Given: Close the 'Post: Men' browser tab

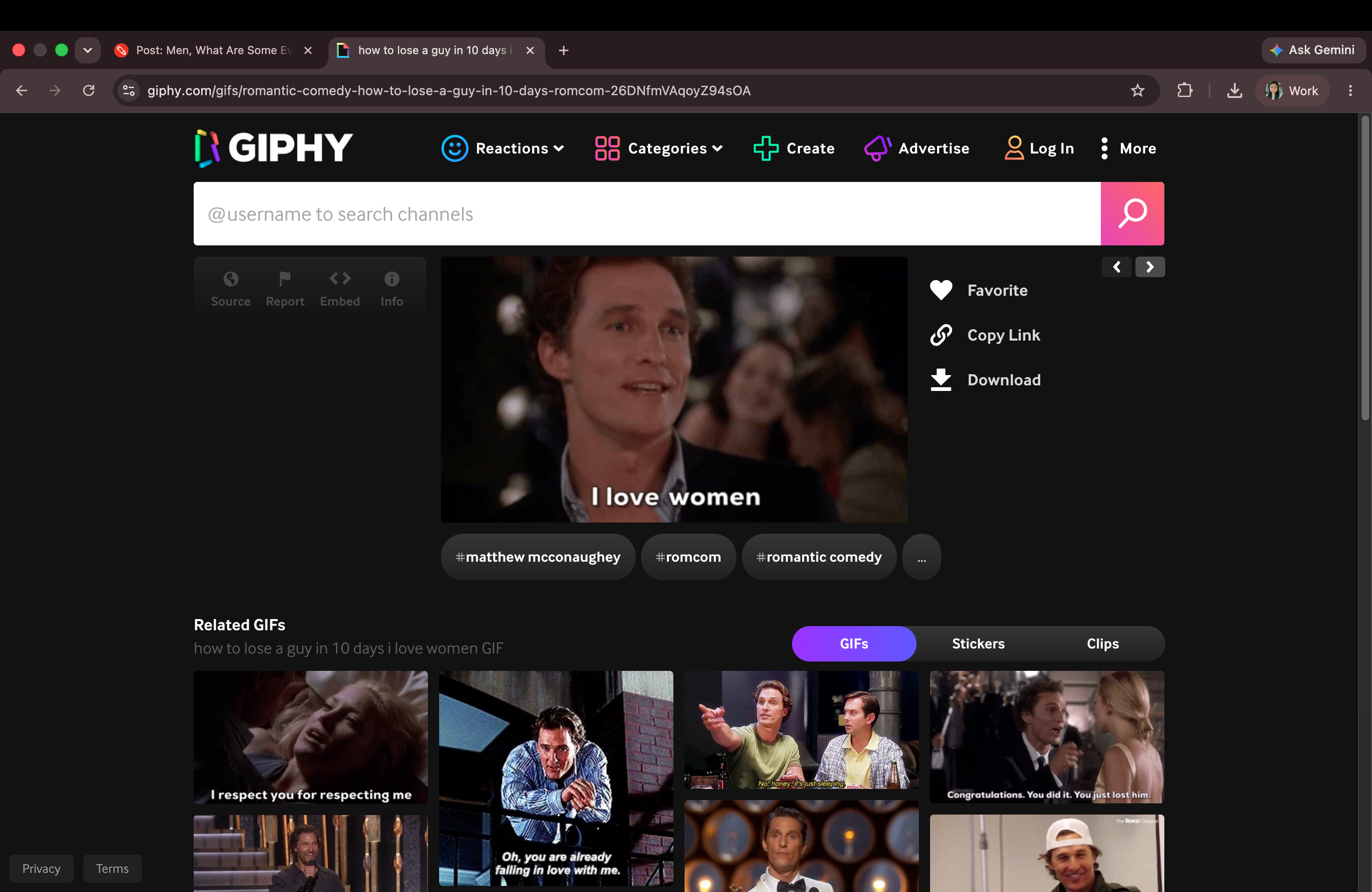Looking at the screenshot, I should pos(308,50).
